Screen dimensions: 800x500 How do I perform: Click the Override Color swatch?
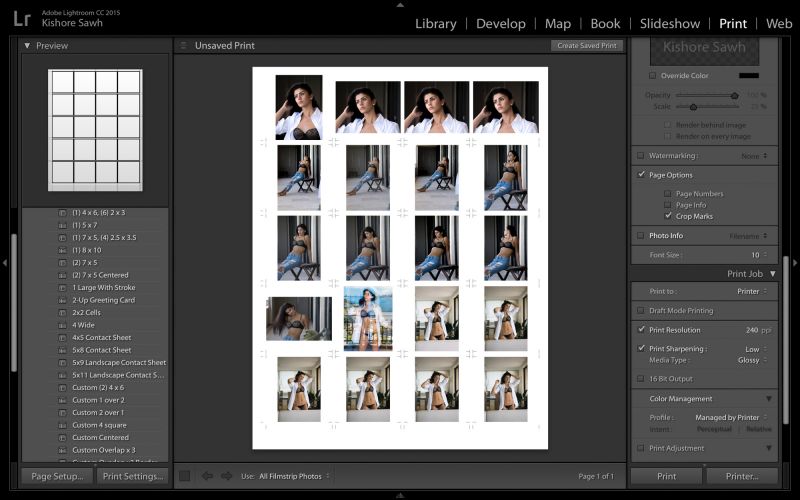(x=749, y=75)
